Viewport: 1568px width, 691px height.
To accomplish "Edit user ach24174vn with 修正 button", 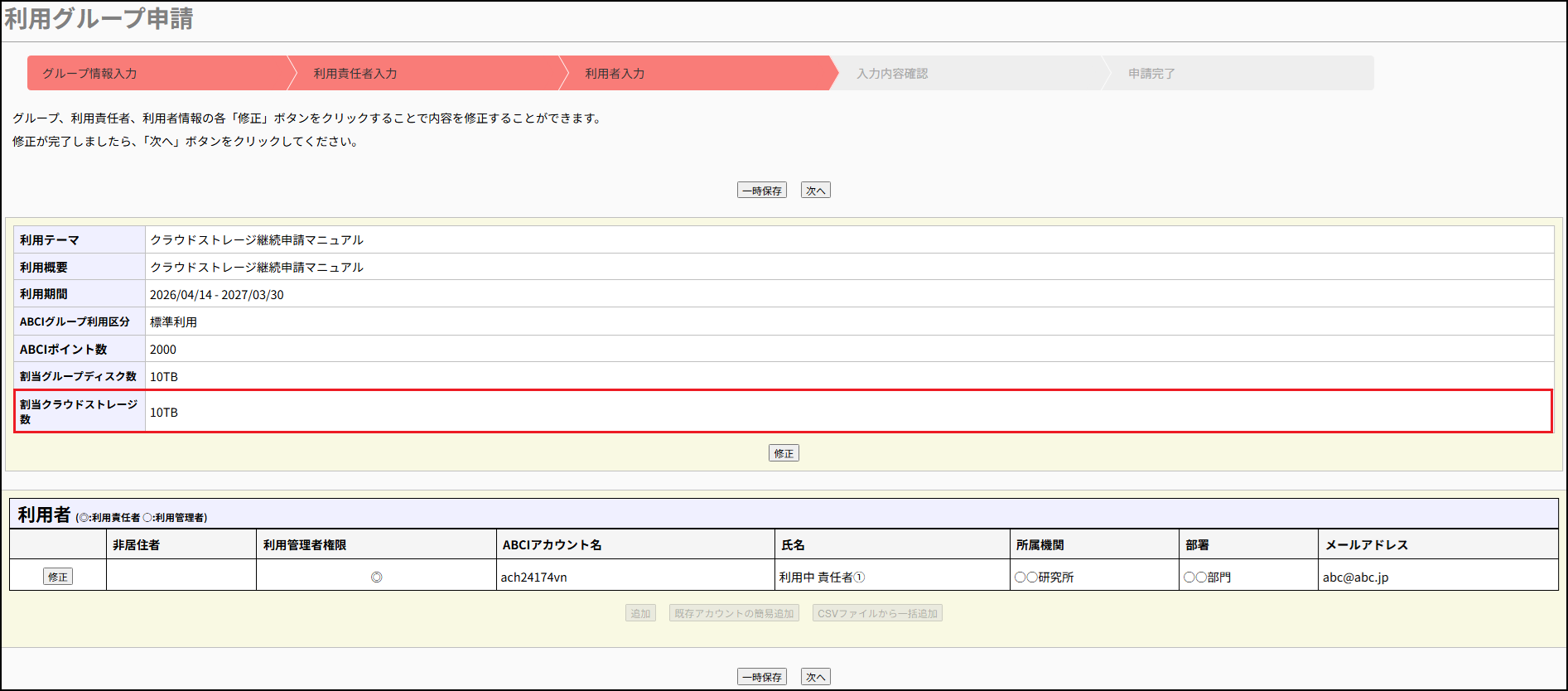I will [x=58, y=577].
